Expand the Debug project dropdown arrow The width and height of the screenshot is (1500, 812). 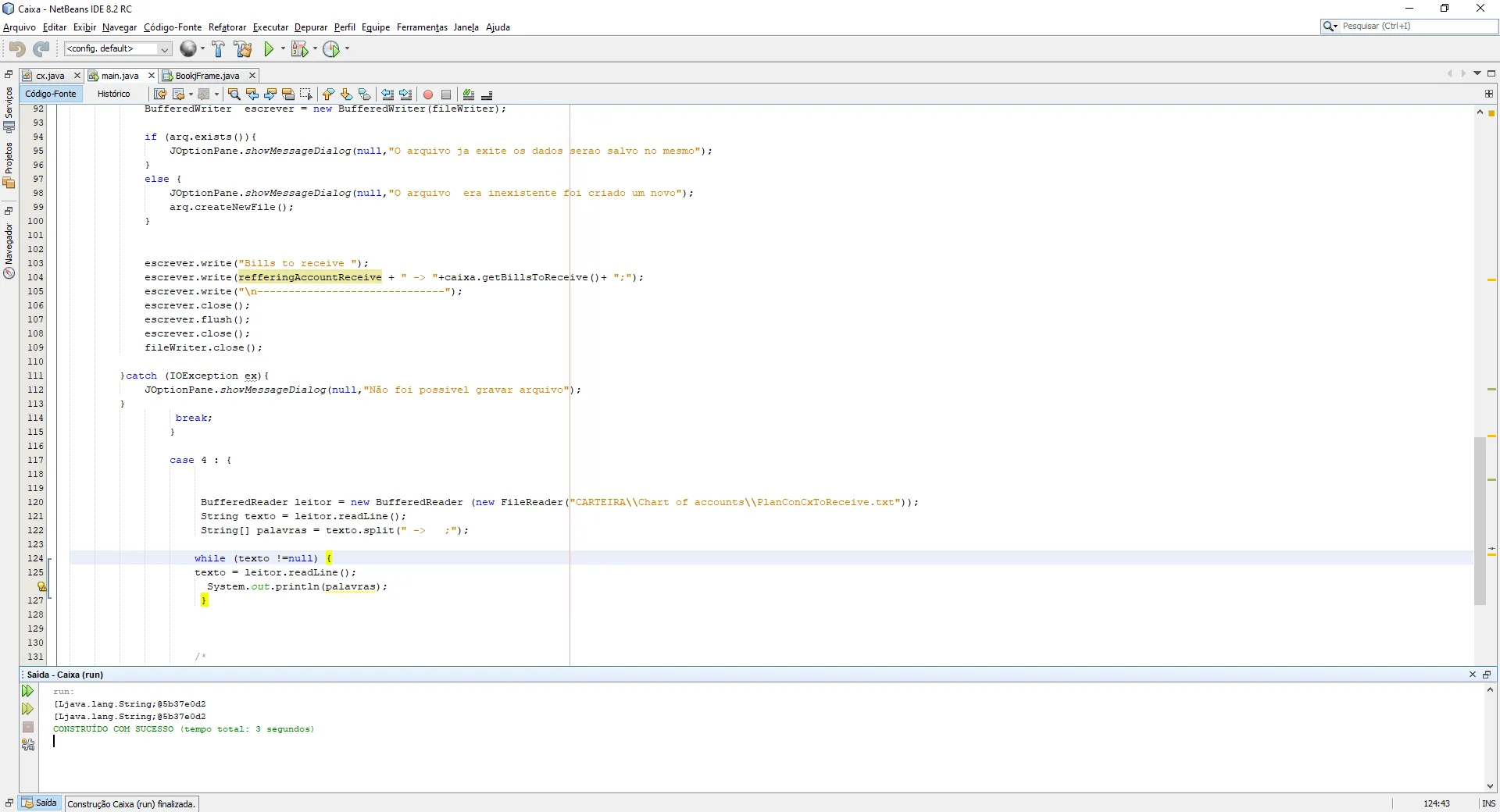coord(315,48)
